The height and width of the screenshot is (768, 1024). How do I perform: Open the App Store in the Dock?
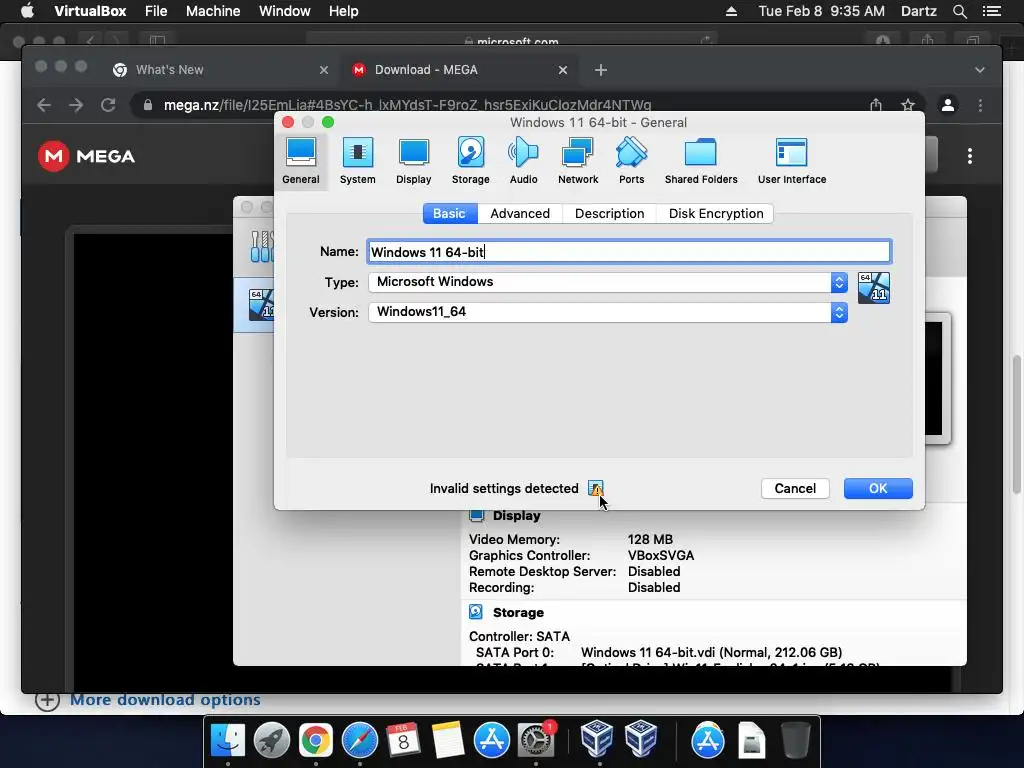coord(492,740)
